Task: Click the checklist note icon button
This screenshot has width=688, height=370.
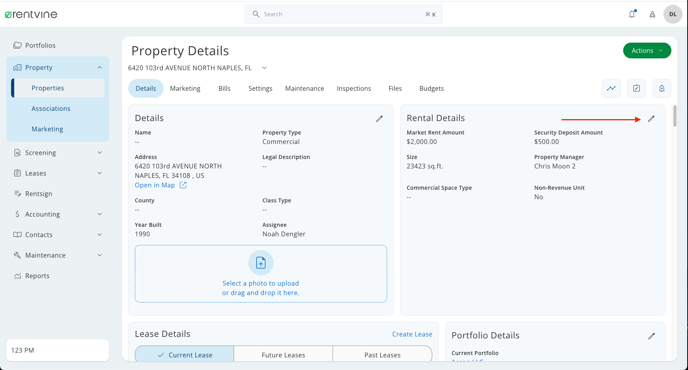Action: 636,88
